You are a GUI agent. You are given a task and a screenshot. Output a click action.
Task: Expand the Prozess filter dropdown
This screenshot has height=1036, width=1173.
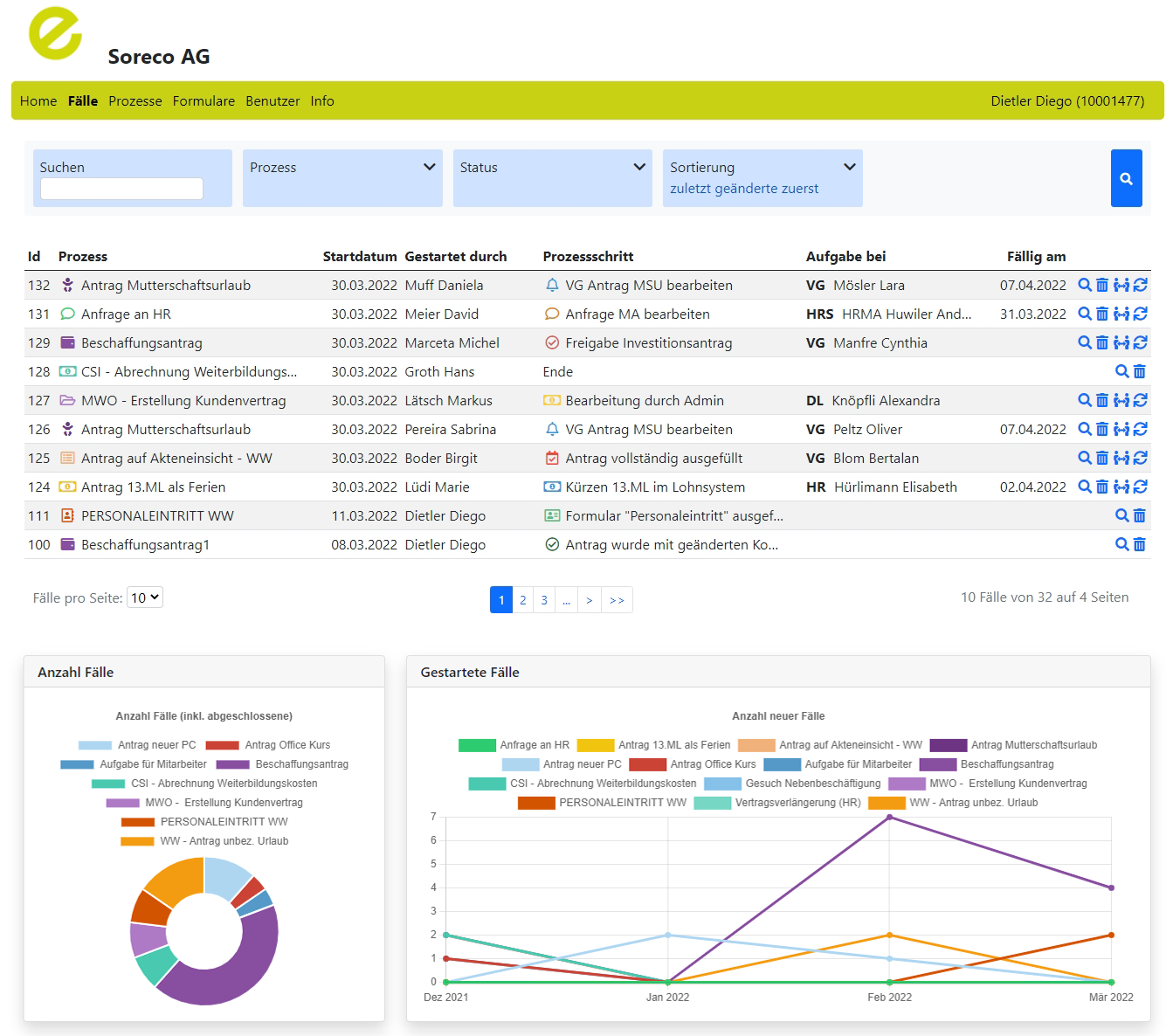tap(342, 168)
